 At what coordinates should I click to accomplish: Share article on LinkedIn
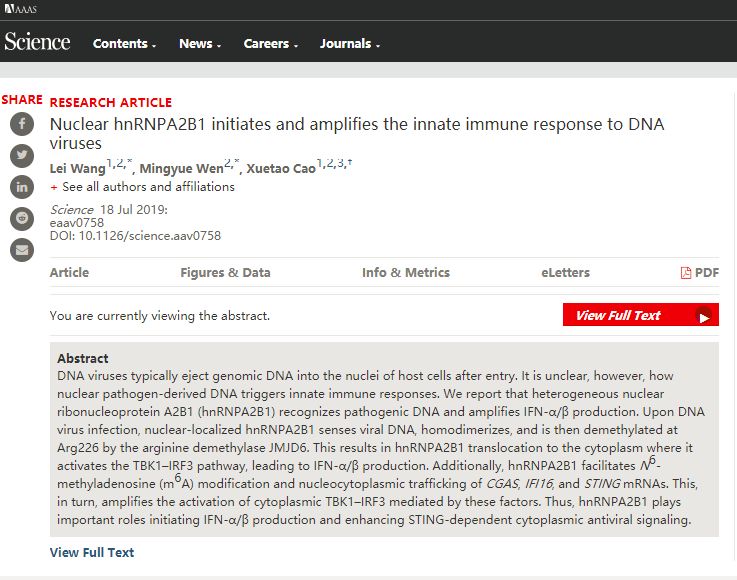[21, 187]
